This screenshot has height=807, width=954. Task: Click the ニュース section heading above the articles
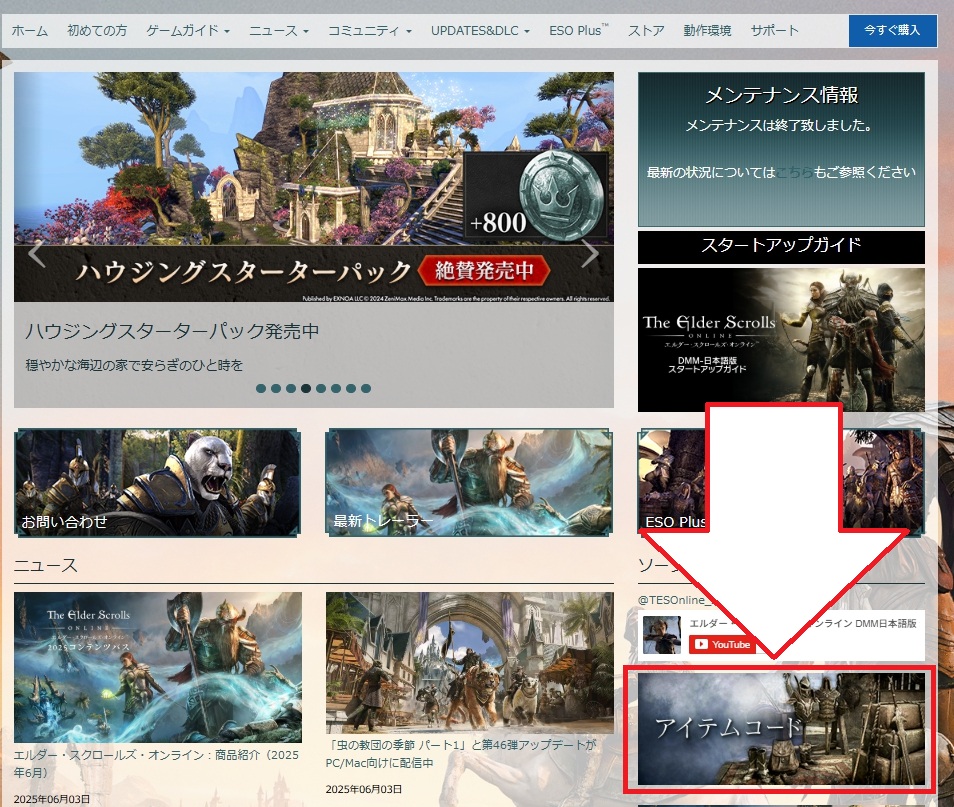tap(46, 565)
